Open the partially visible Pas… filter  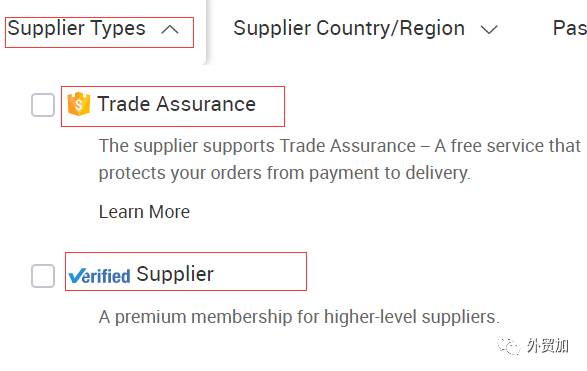569,28
